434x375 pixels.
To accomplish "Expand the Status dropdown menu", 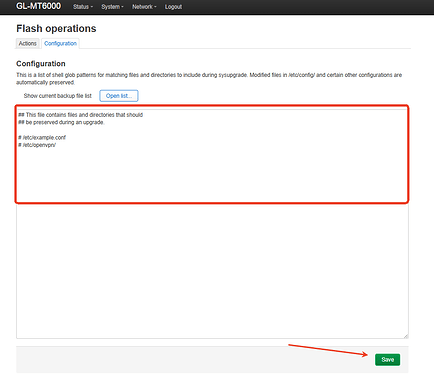I will click(x=83, y=7).
